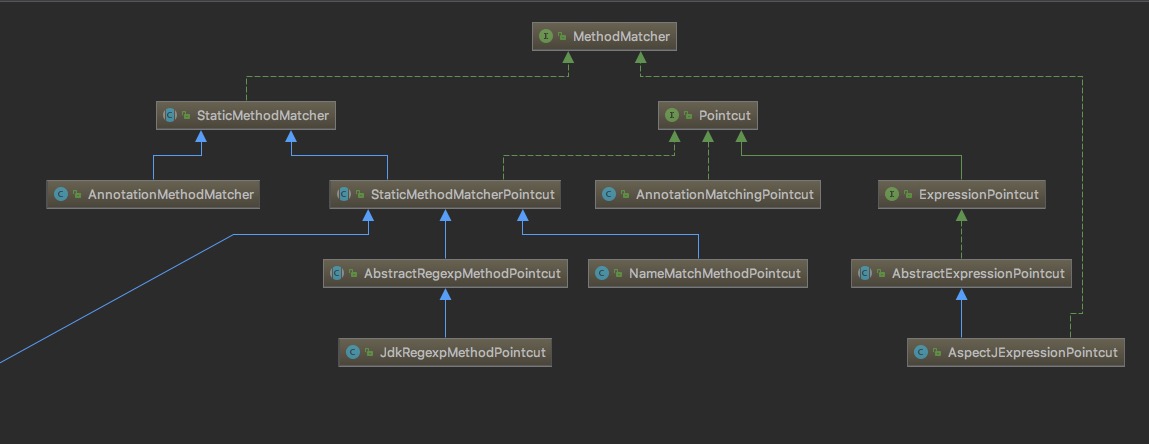
Task: Click the interface icon on MethodMatcher node
Action: (546, 37)
